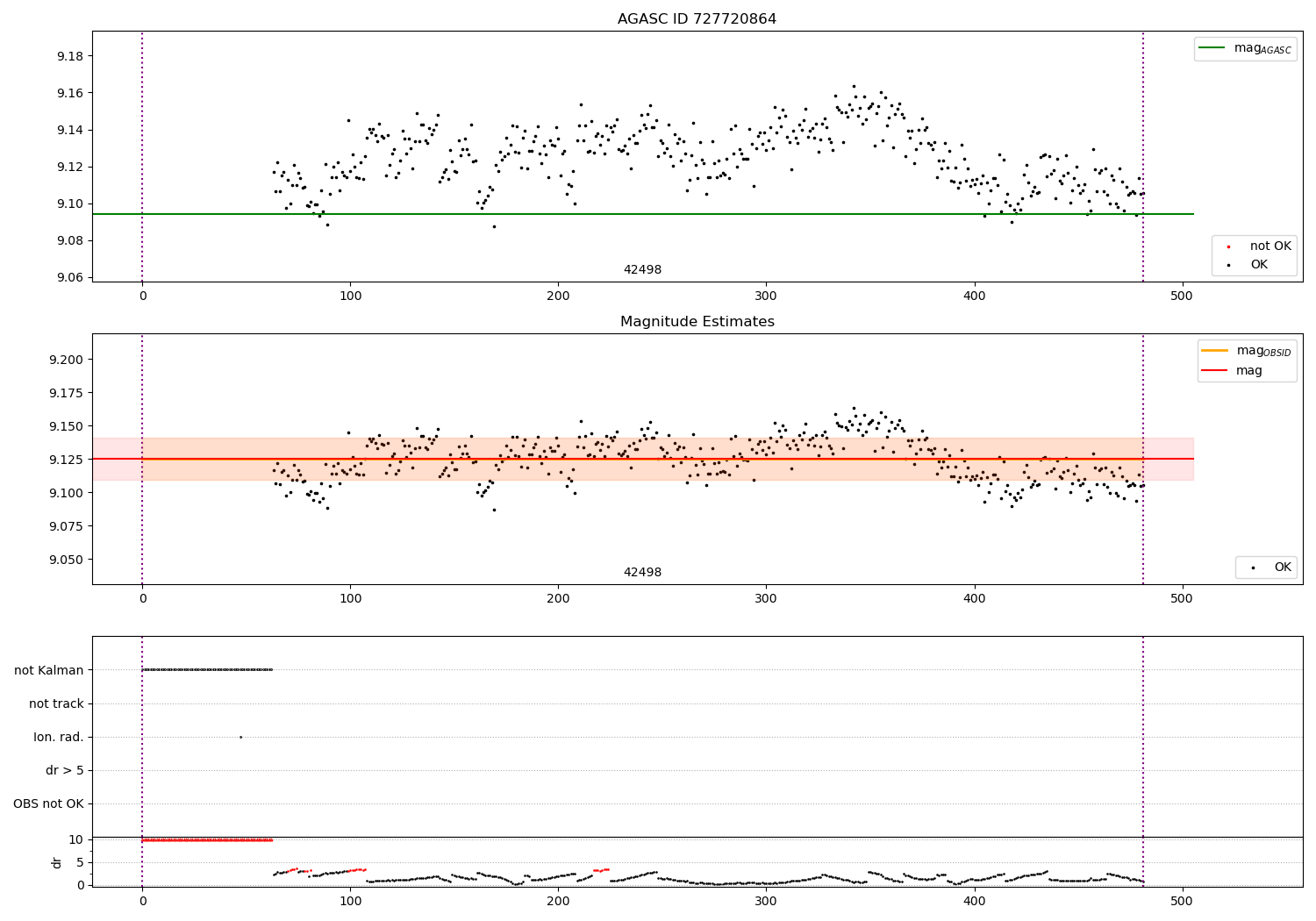
Task: Click the 9.08 tick label on top plot
Action: [x=69, y=240]
